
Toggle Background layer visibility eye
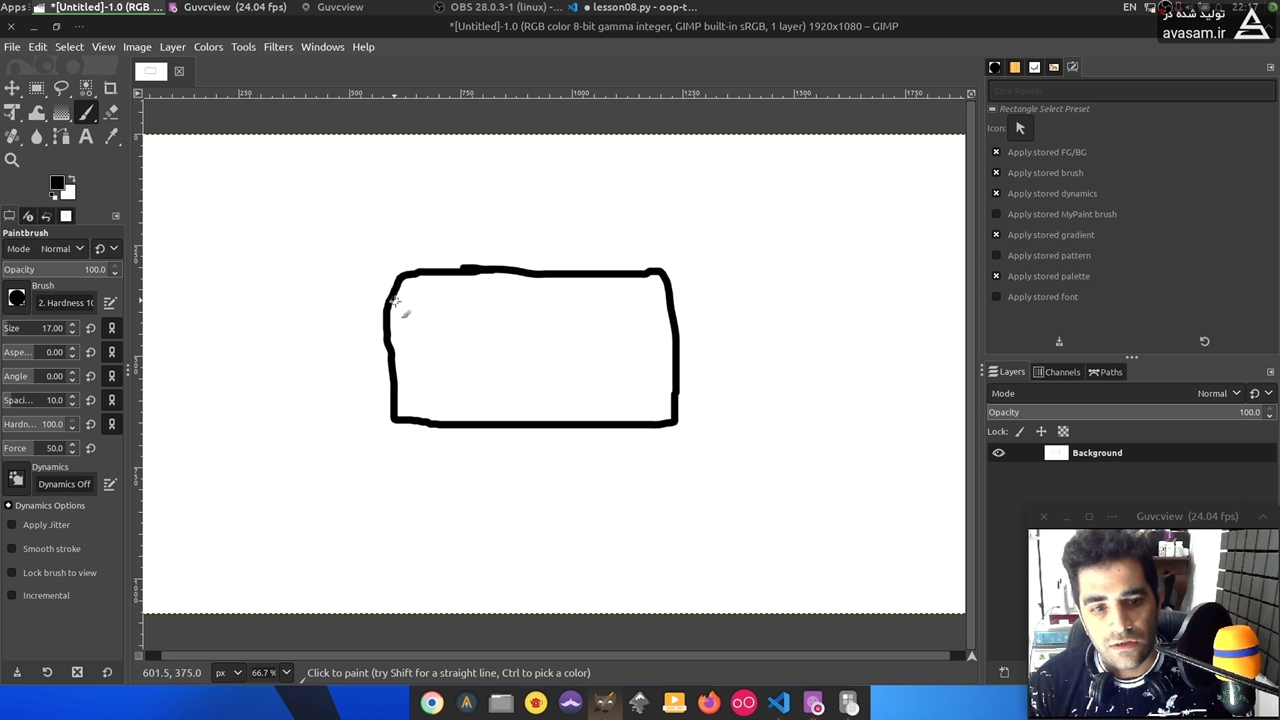tap(998, 453)
